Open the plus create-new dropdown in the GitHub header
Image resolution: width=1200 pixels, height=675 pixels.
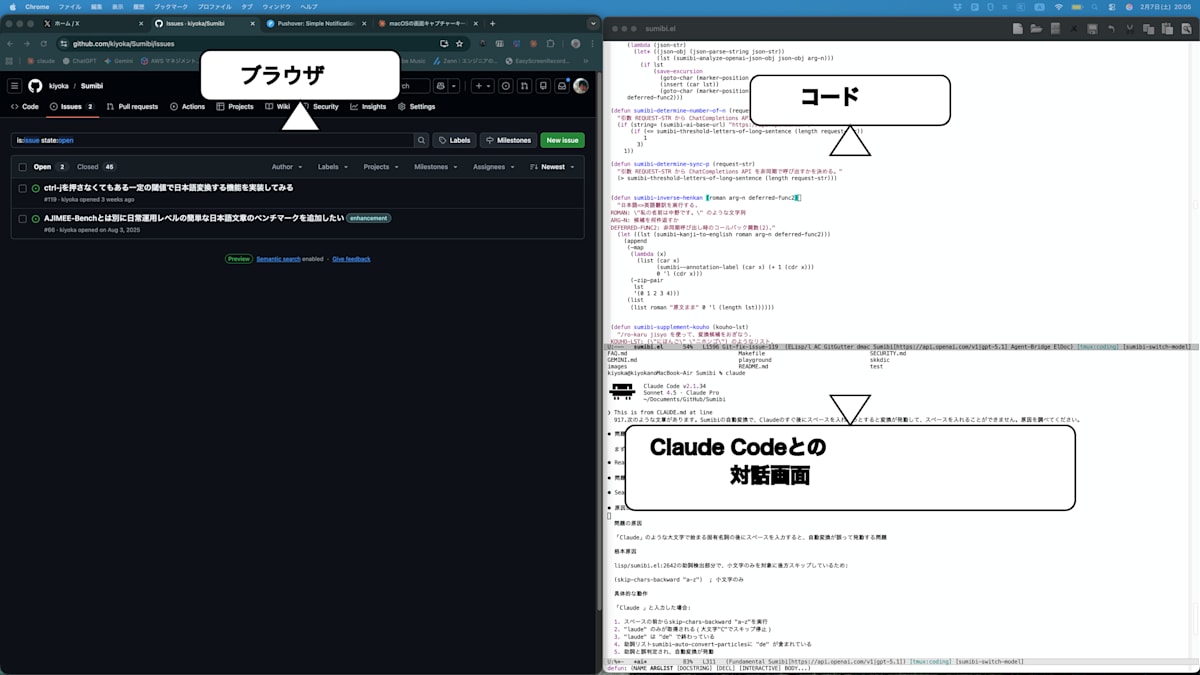point(483,86)
